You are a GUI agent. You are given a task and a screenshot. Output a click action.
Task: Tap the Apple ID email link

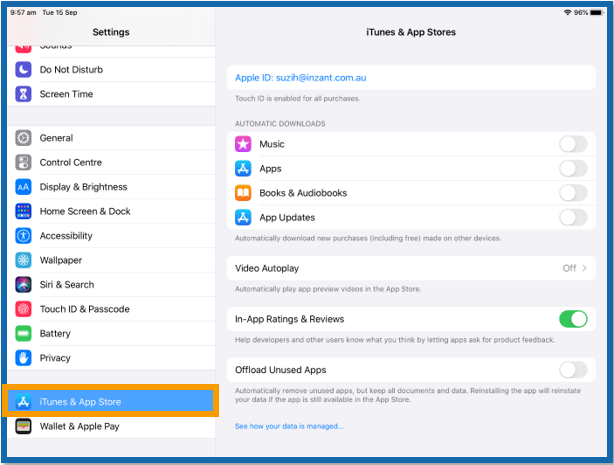[x=300, y=78]
